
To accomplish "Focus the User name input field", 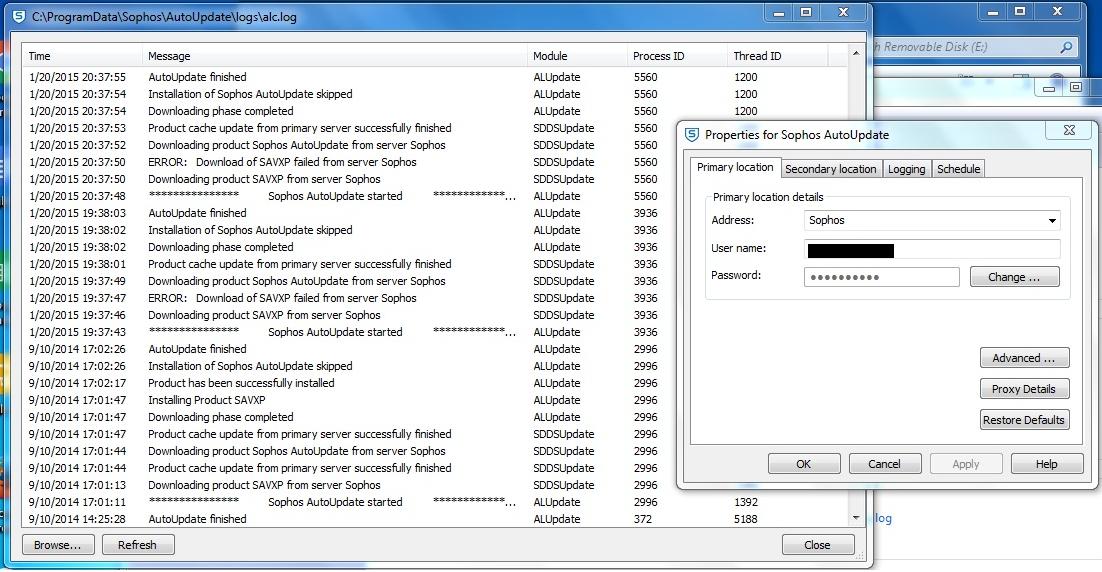I will pyautogui.click(x=931, y=249).
